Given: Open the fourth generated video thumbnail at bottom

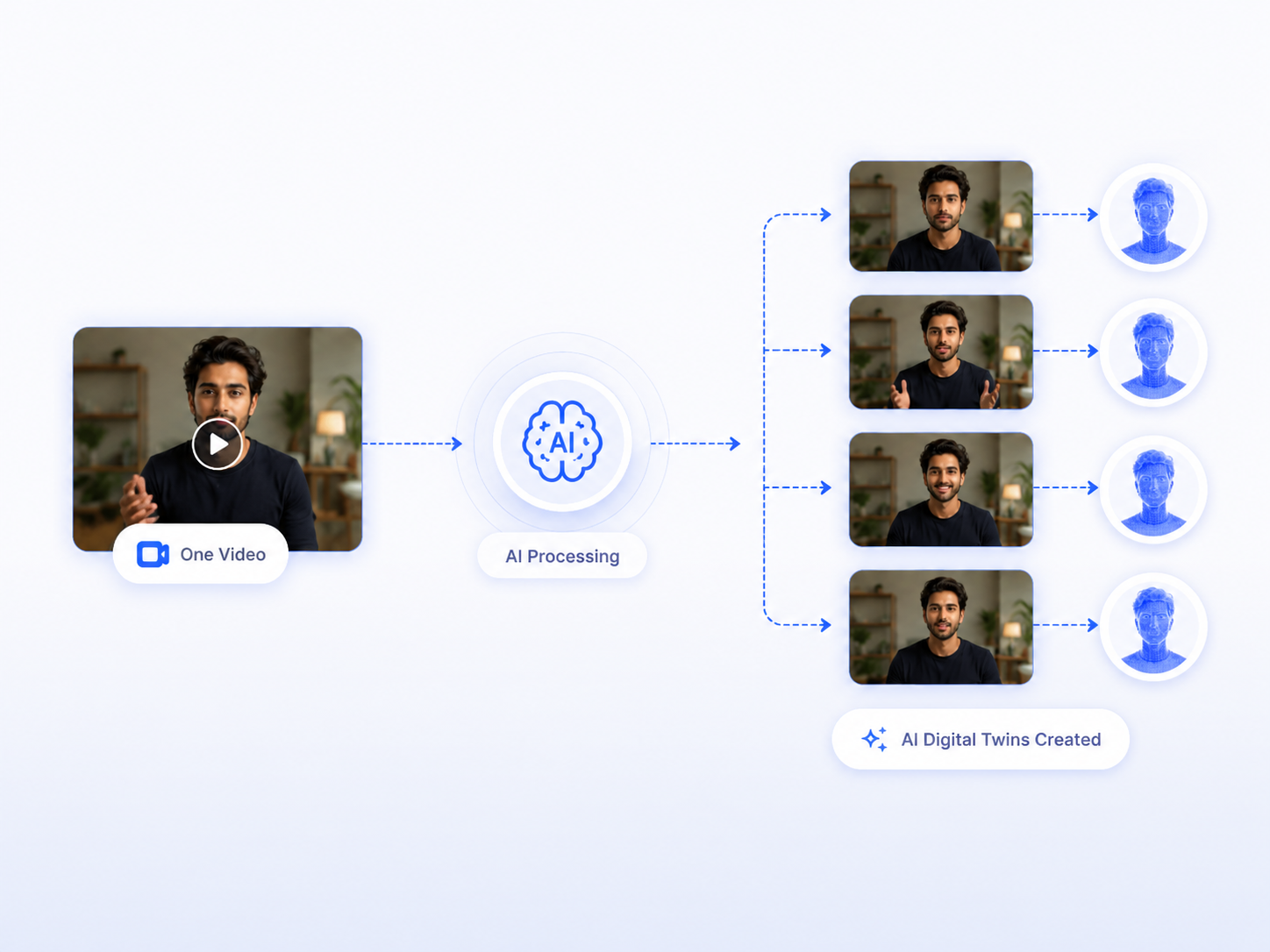Looking at the screenshot, I should (x=941, y=627).
